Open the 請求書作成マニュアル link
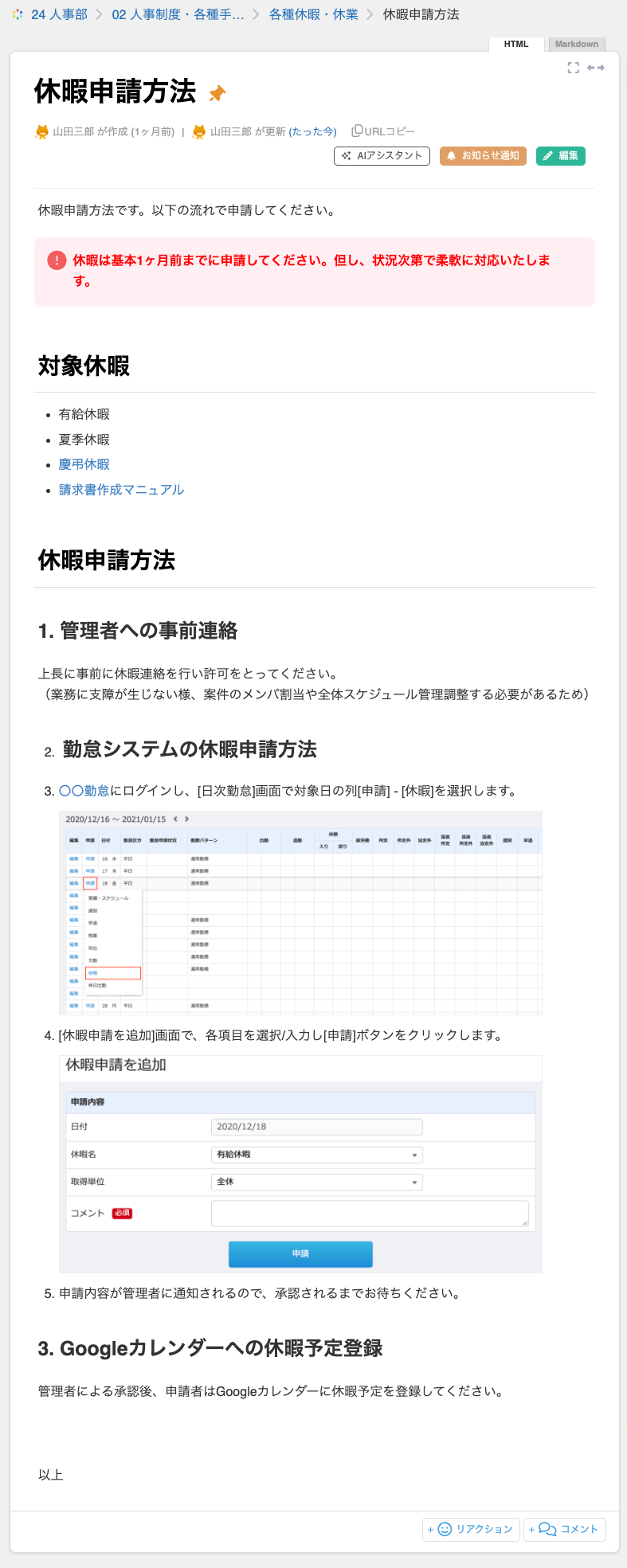The height and width of the screenshot is (1568, 627). 121,490
